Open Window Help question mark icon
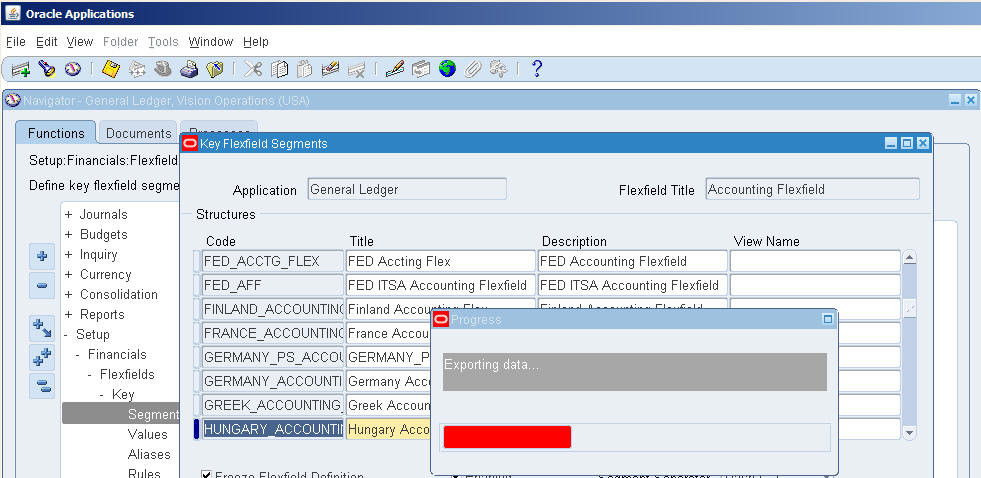 (x=536, y=69)
